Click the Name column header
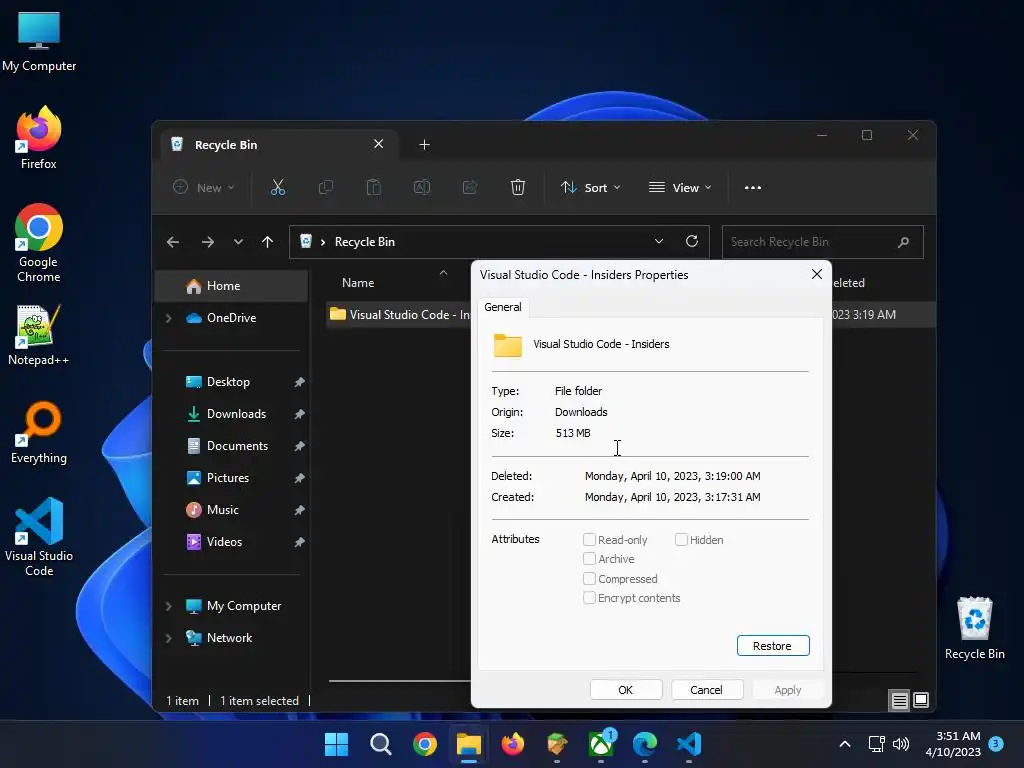 (x=358, y=283)
